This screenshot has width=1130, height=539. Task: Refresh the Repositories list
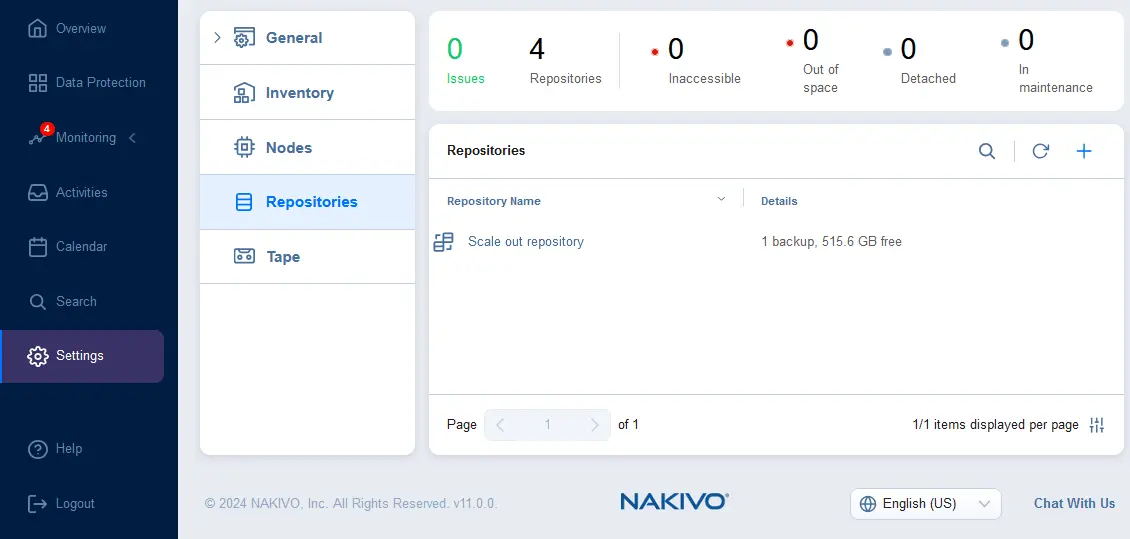pyautogui.click(x=1040, y=151)
